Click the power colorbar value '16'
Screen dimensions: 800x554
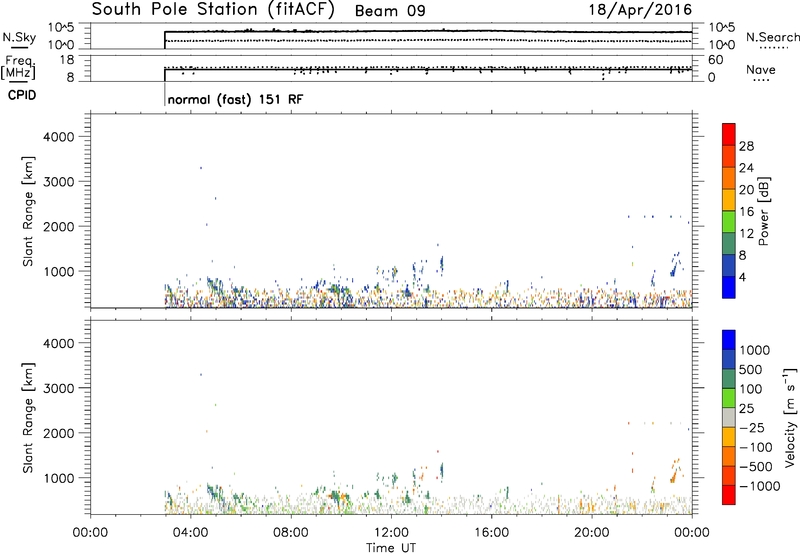[746, 212]
